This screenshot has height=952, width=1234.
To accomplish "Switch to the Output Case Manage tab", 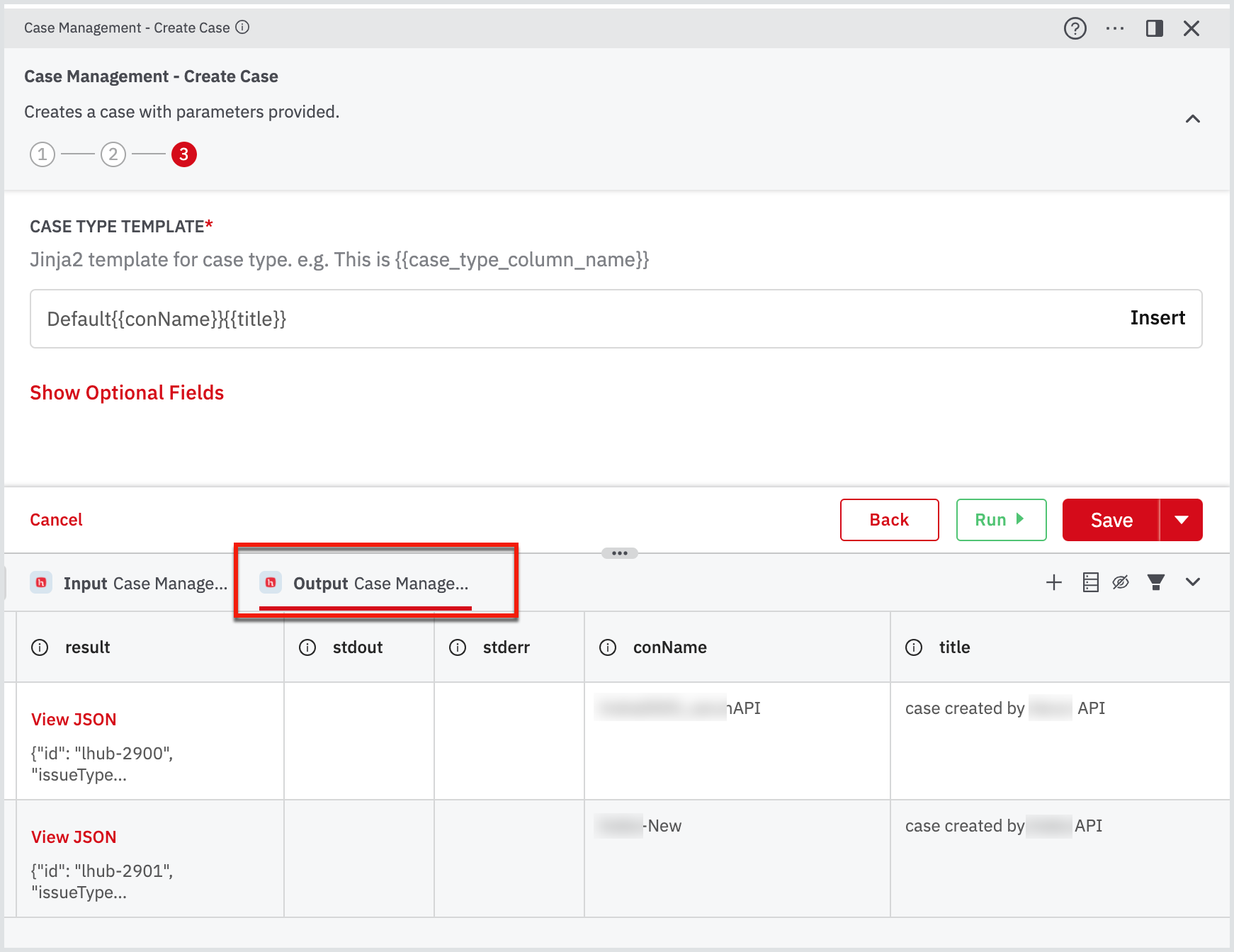I will point(364,583).
